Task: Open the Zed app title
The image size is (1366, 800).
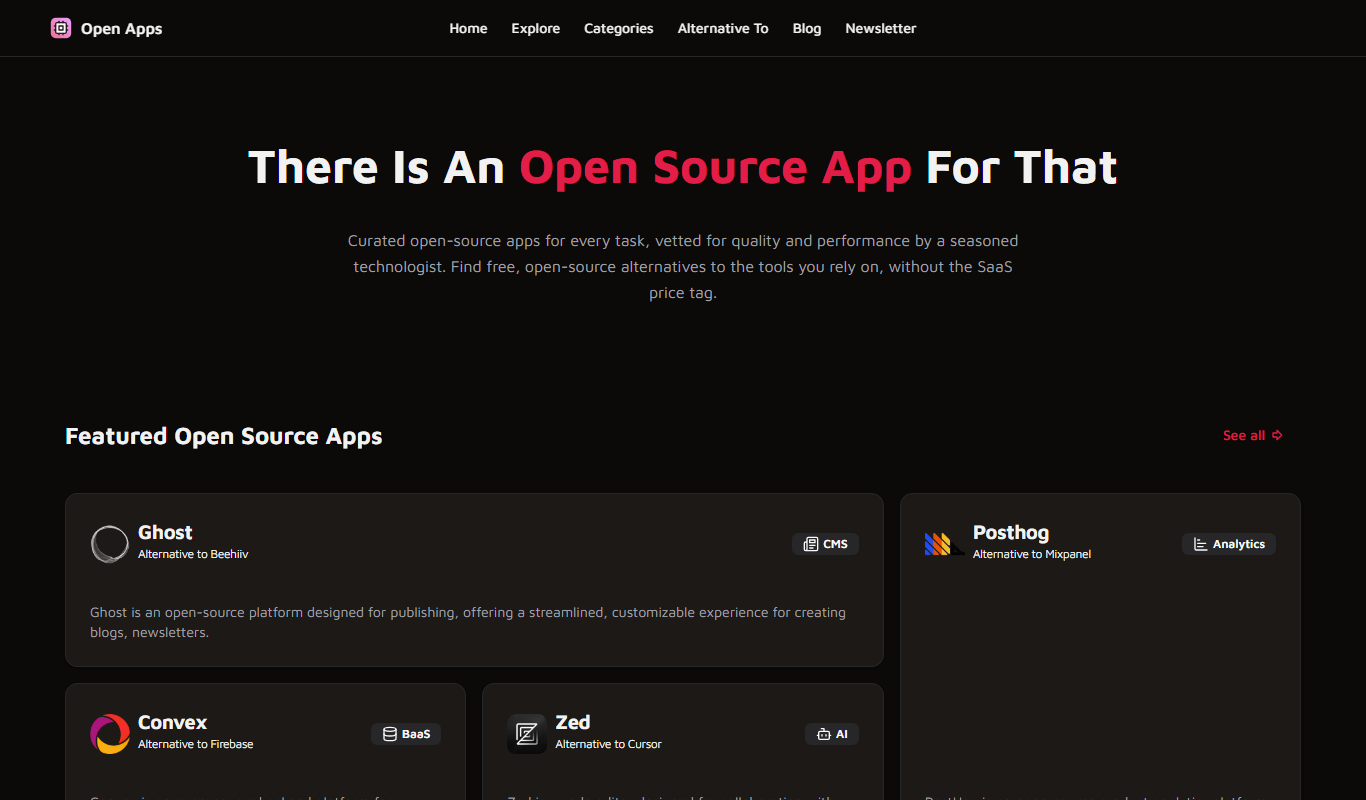Action: [573, 722]
